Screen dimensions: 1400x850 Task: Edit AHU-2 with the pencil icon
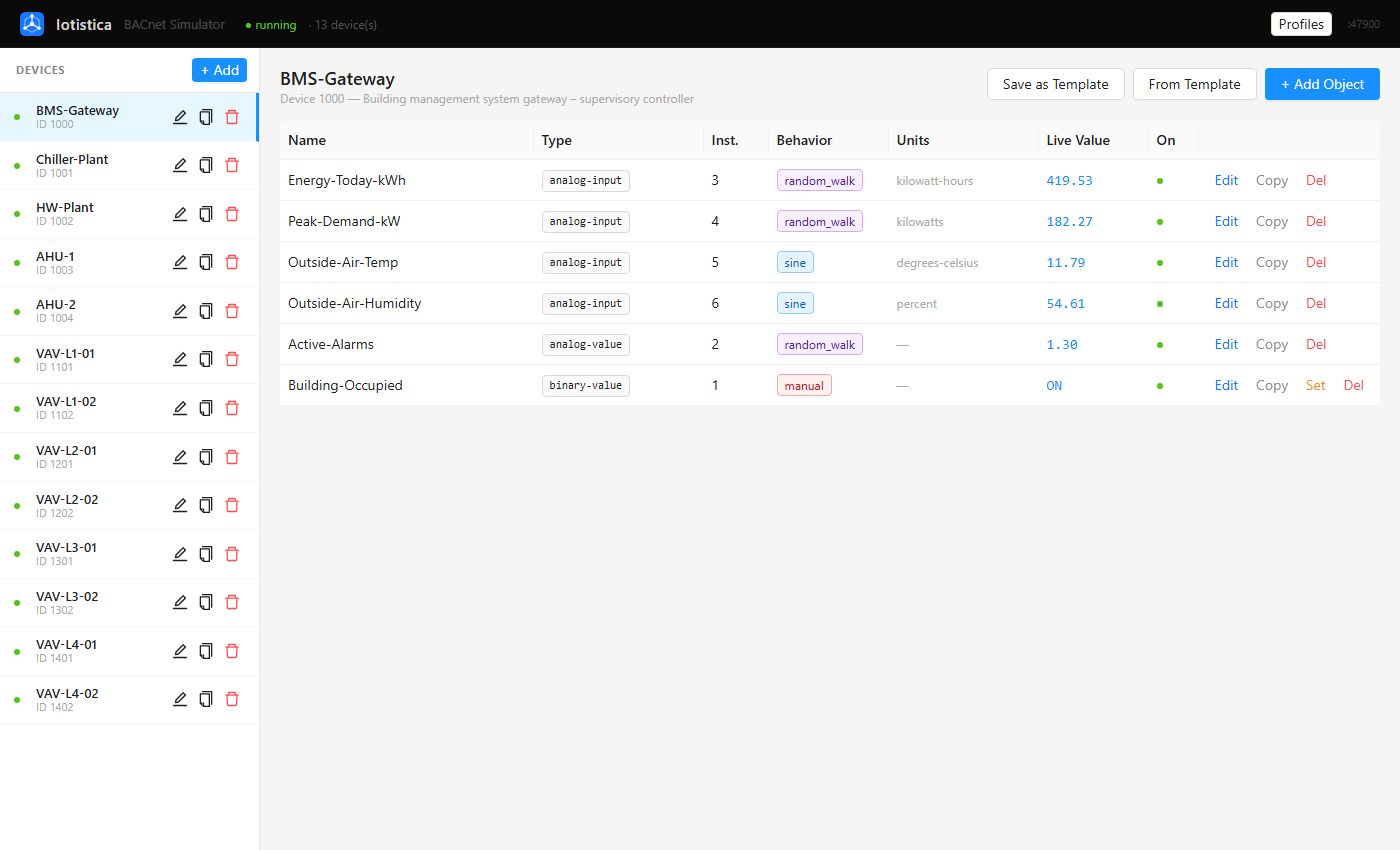click(180, 311)
